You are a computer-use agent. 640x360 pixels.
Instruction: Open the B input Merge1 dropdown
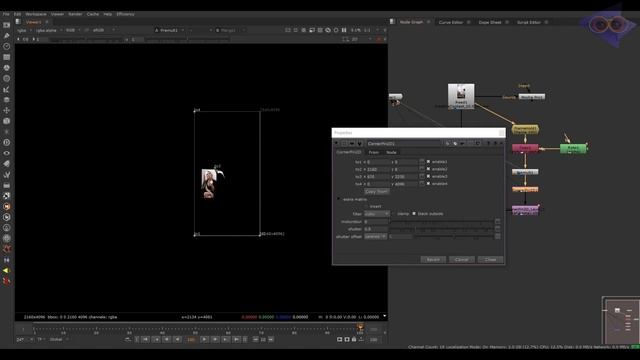coord(230,30)
